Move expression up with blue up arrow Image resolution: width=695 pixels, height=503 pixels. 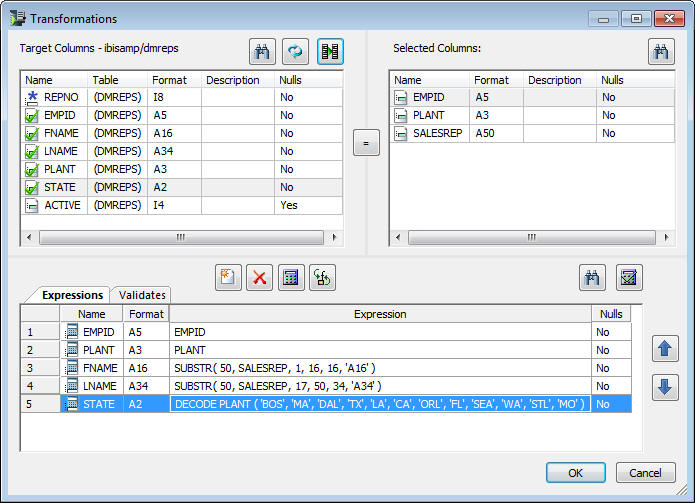[x=665, y=349]
